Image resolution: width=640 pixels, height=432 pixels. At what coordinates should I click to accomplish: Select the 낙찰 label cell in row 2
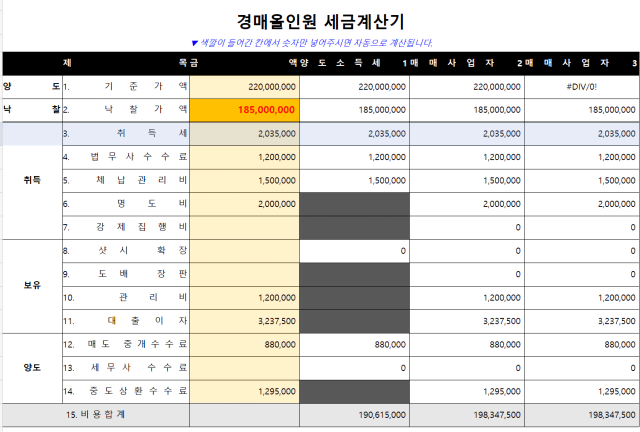point(32,110)
